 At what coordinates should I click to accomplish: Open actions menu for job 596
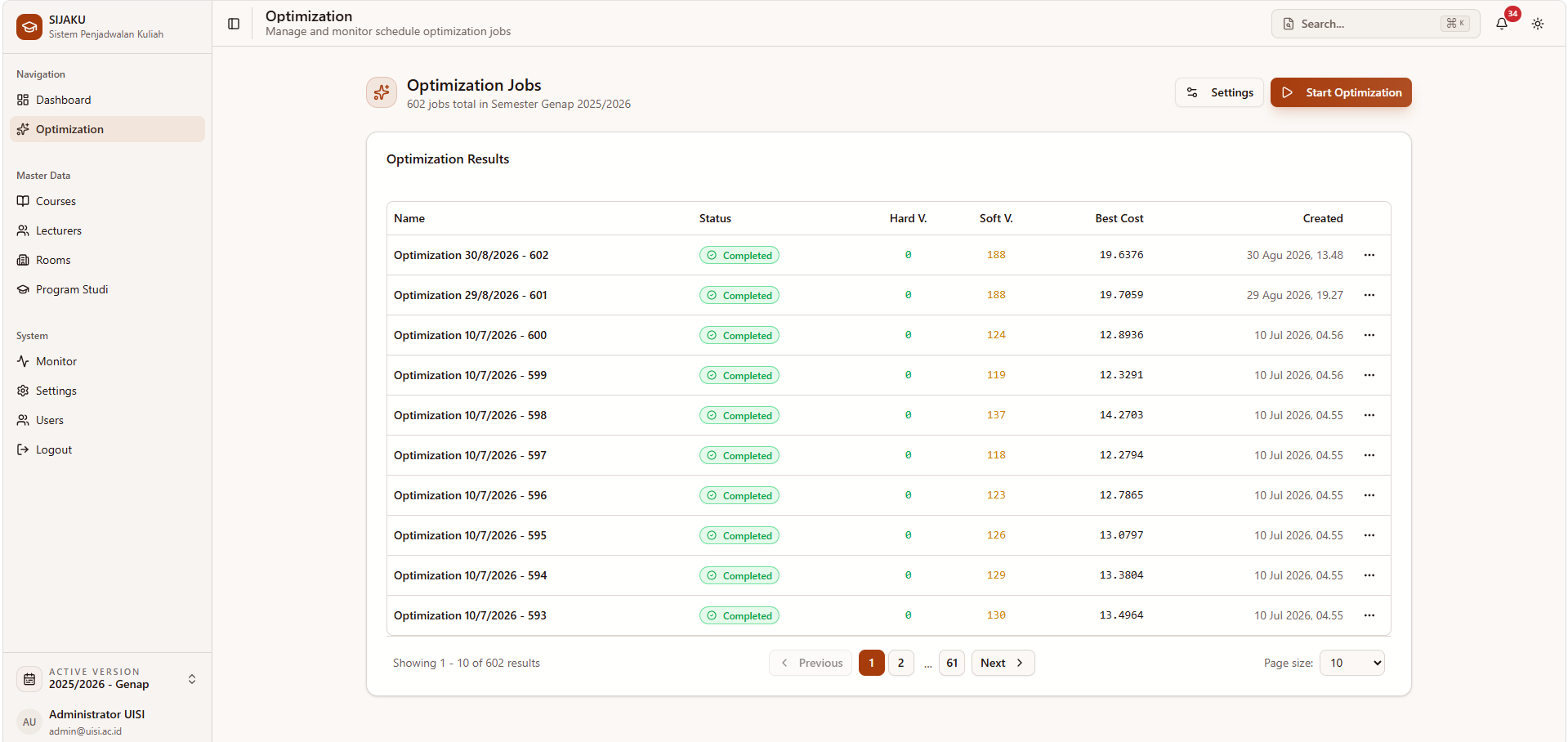[1369, 495]
